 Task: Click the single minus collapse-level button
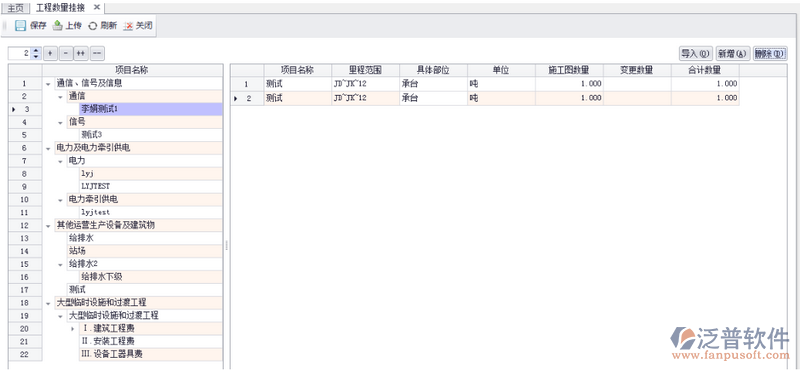click(x=66, y=53)
